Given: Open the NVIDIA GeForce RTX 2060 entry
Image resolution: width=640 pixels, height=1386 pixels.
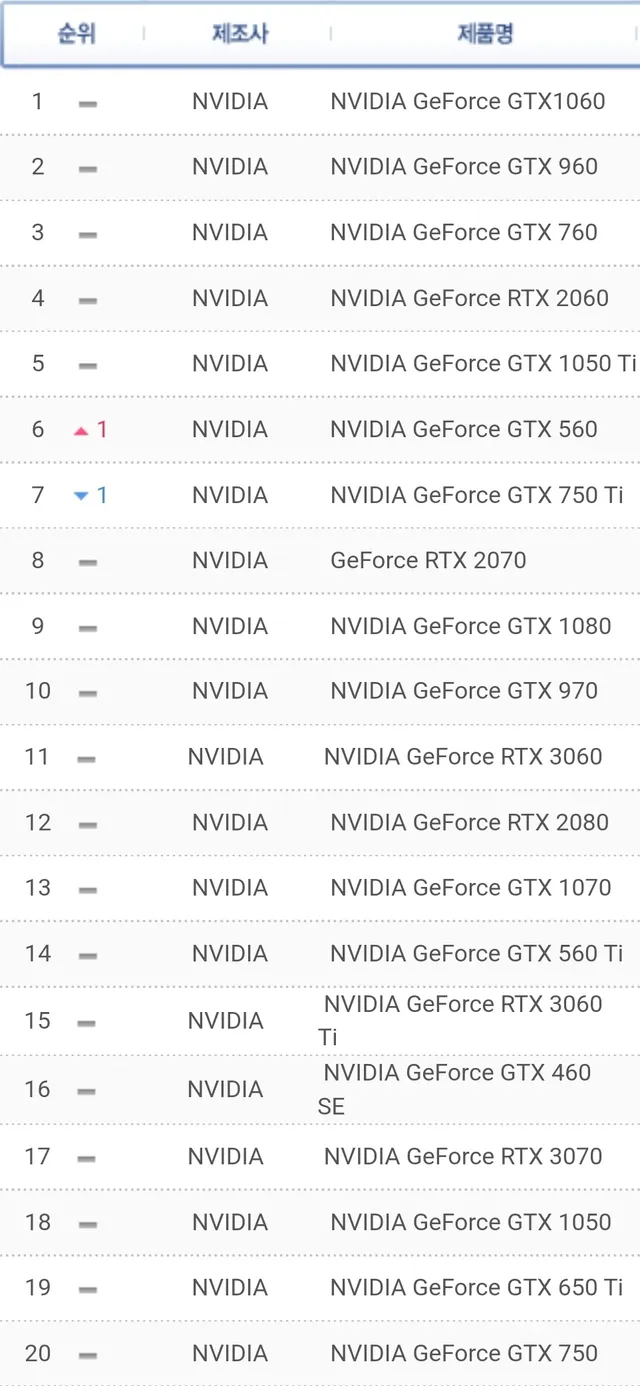Looking at the screenshot, I should (469, 298).
